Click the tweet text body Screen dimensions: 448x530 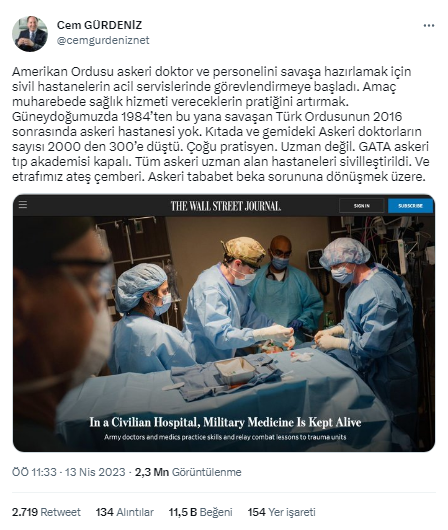click(220, 124)
